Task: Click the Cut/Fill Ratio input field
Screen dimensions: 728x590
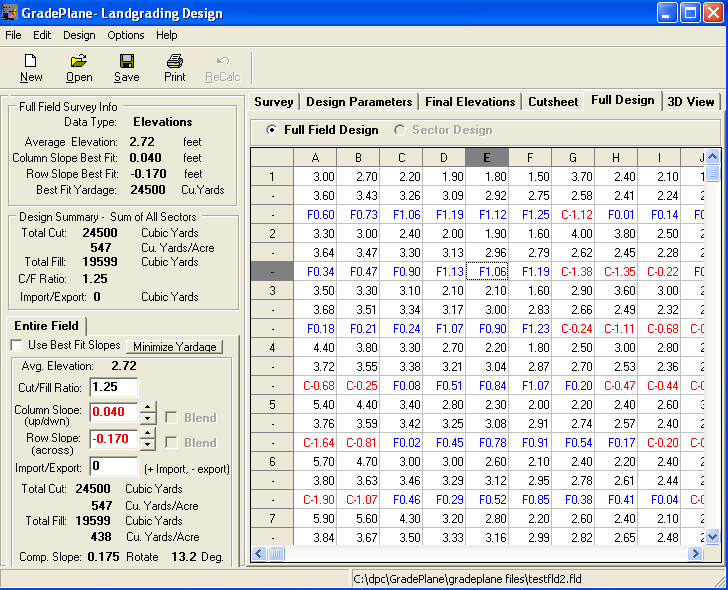Action: (113, 387)
